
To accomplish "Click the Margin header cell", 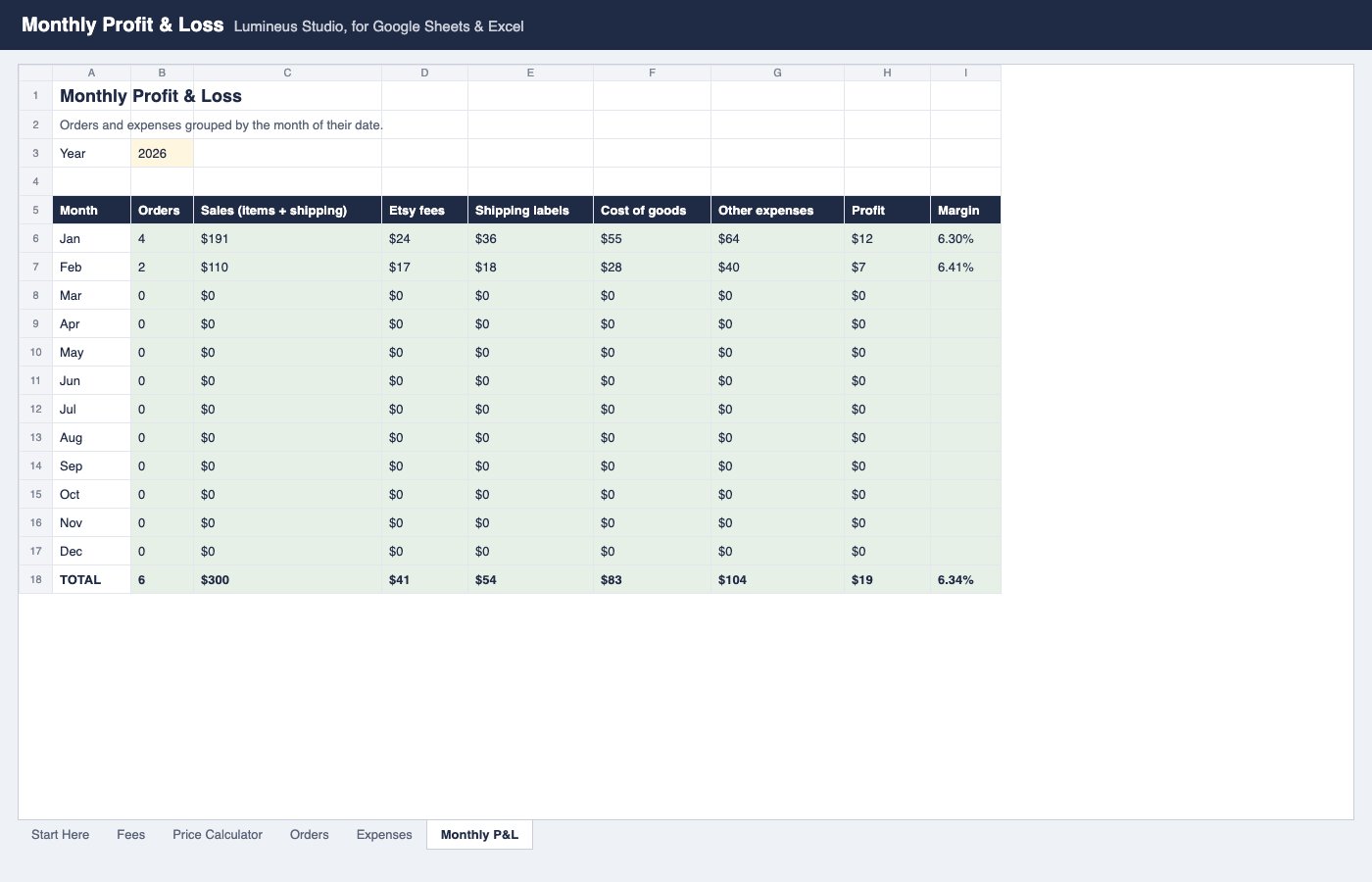I will pos(965,210).
